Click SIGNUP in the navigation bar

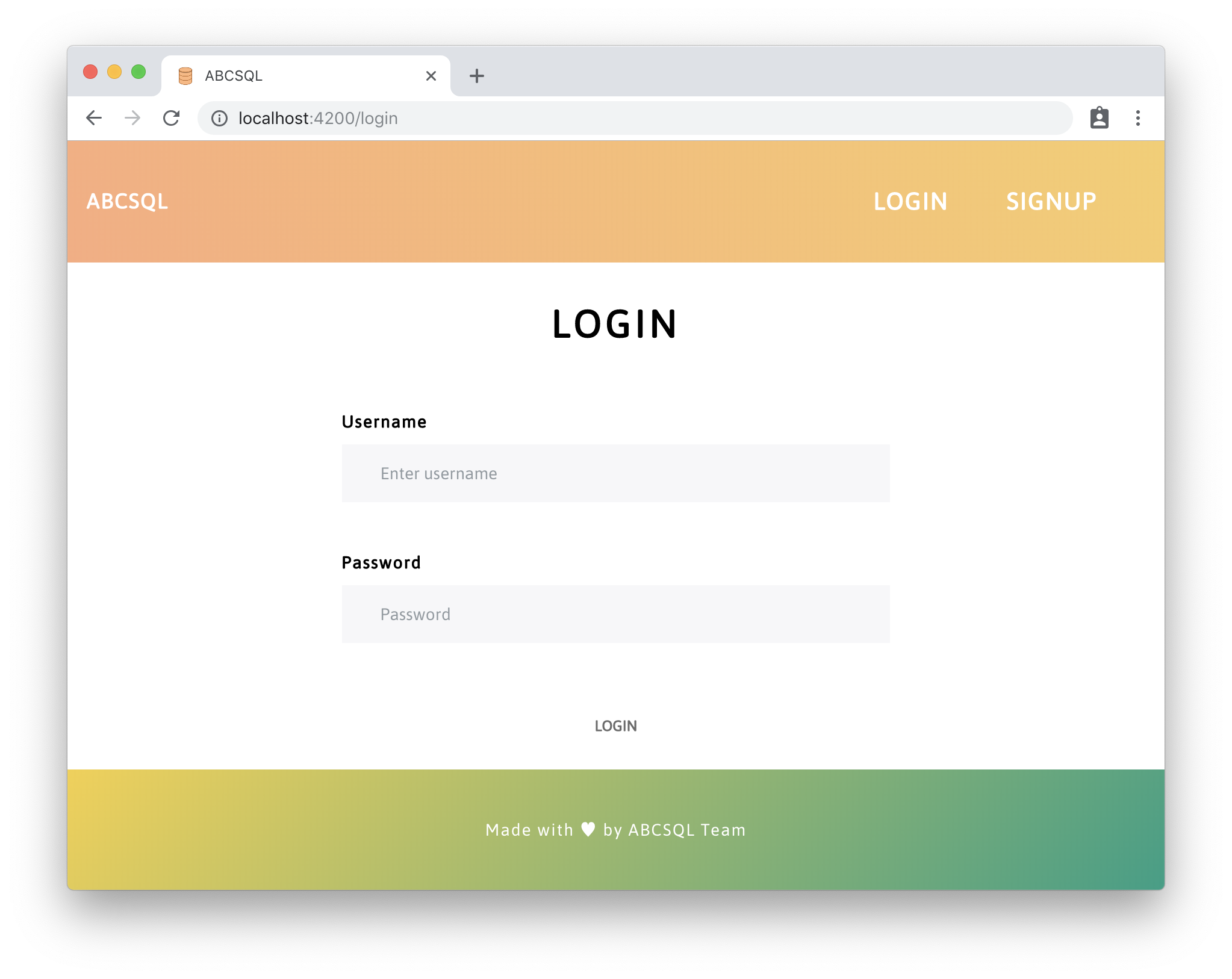point(1051,202)
